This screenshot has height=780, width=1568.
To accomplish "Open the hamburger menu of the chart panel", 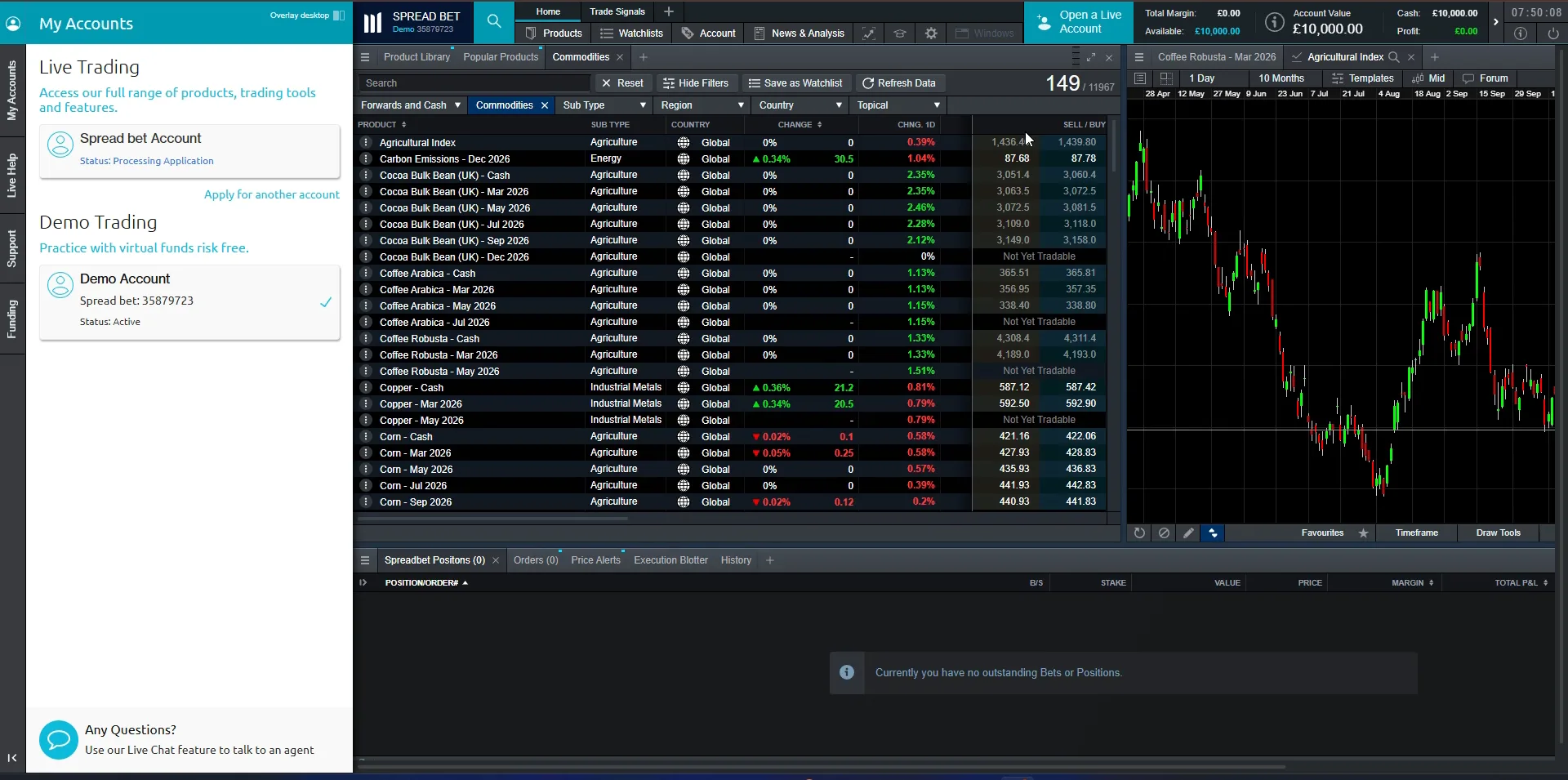I will click(1138, 57).
